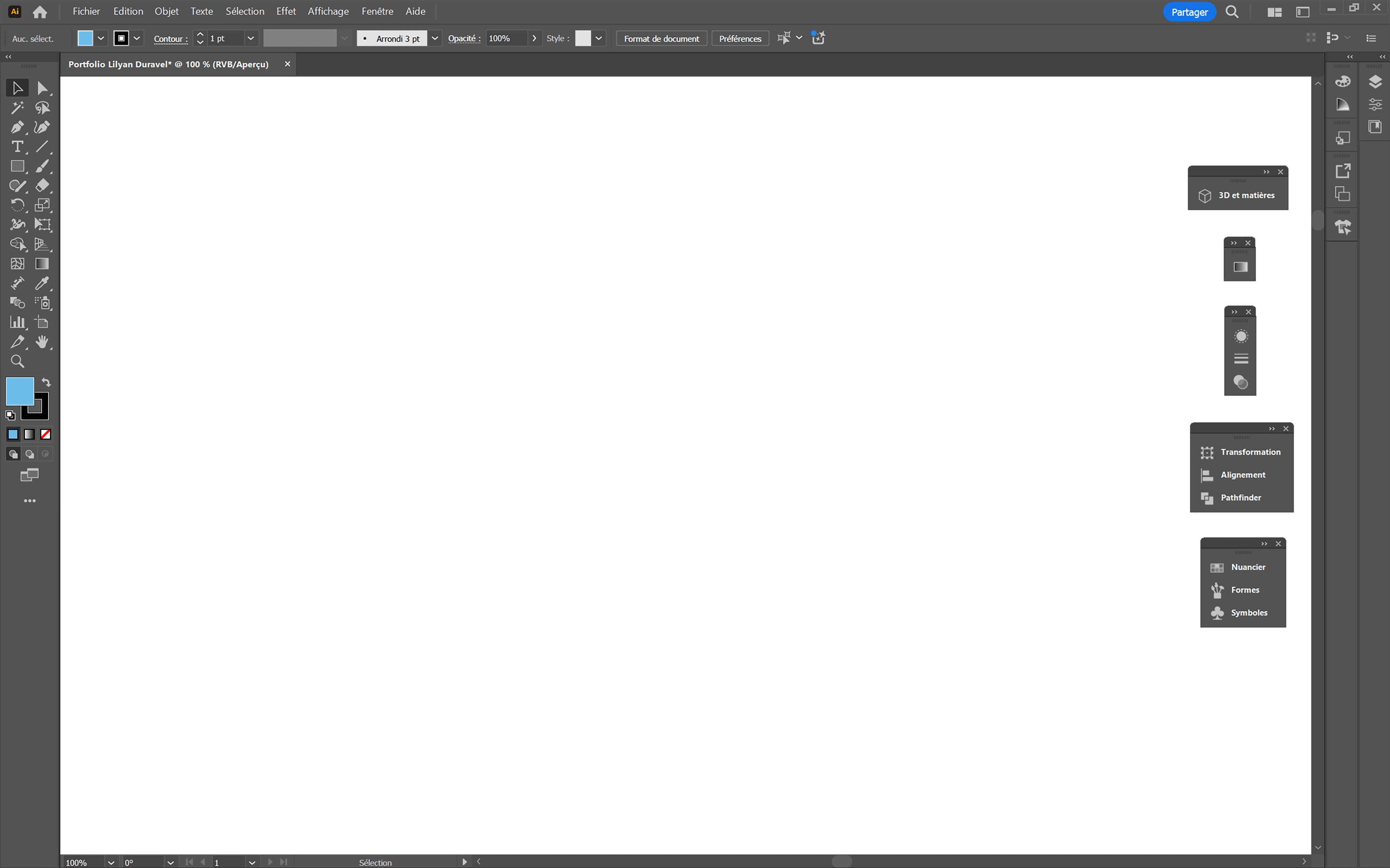Open the Effet menu

pyautogui.click(x=285, y=11)
